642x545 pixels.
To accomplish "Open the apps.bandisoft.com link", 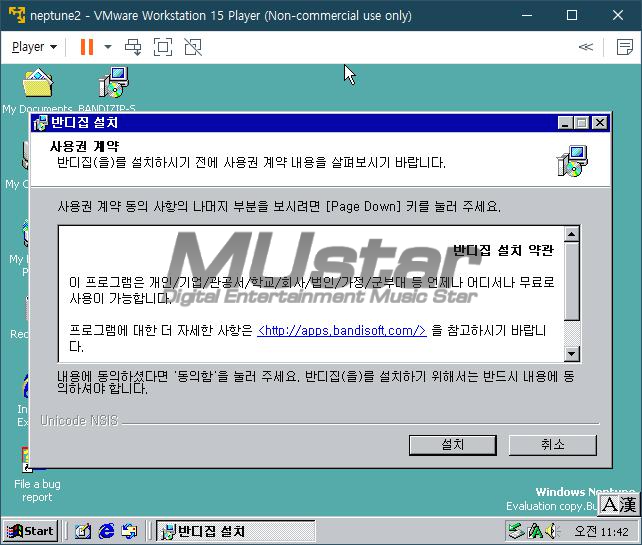I will [x=342, y=330].
